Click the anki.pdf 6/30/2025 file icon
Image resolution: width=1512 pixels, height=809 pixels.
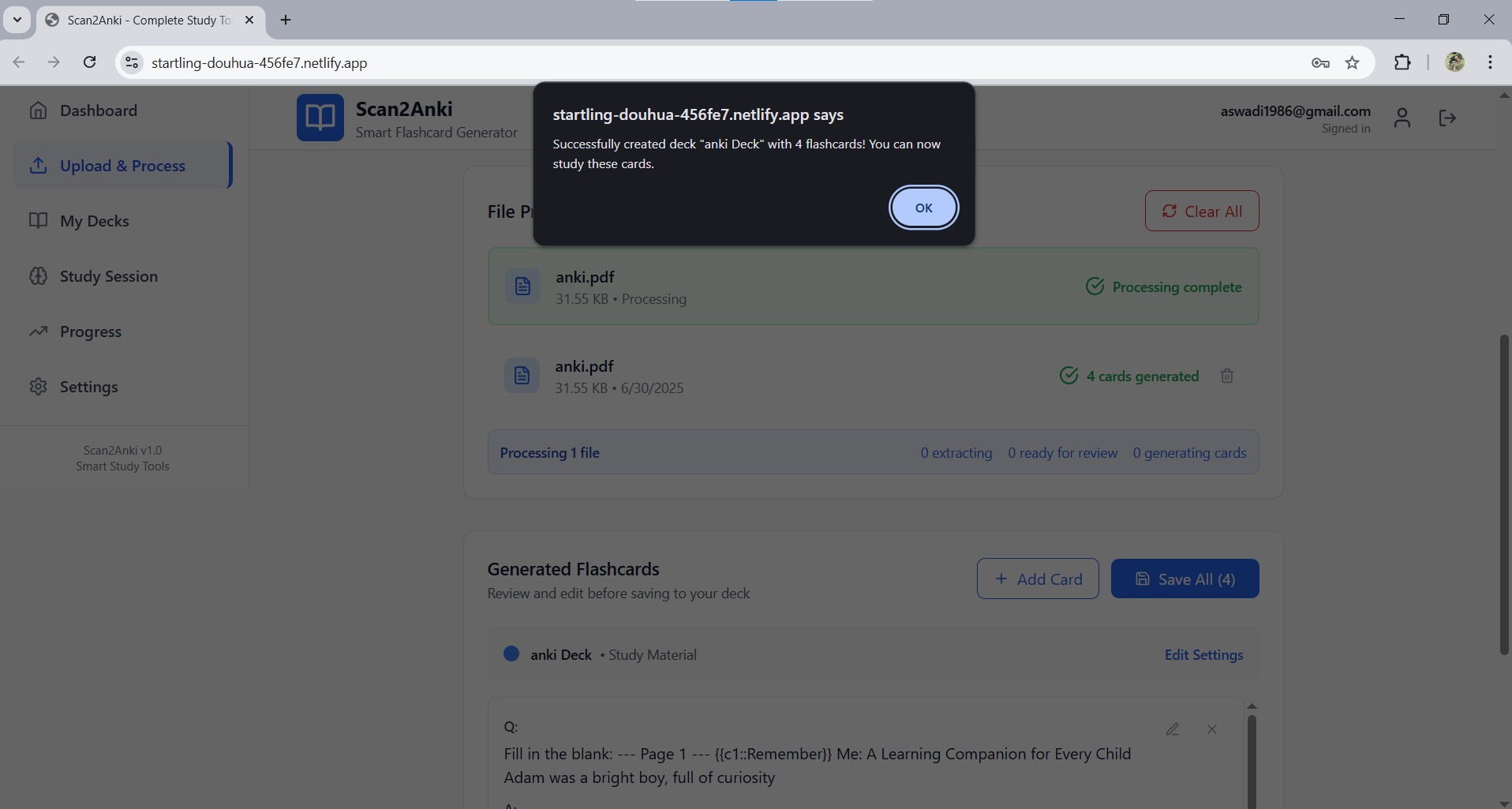522,376
